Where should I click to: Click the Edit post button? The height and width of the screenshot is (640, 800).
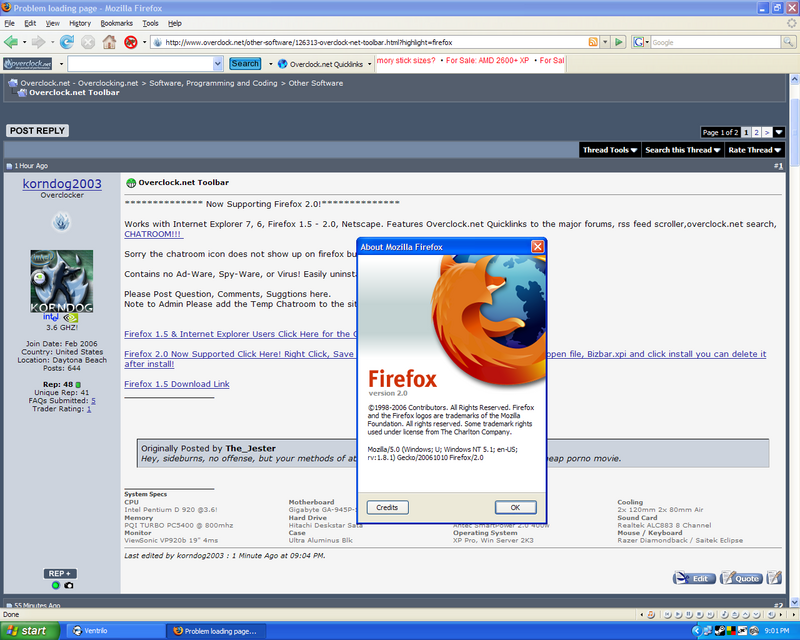694,578
